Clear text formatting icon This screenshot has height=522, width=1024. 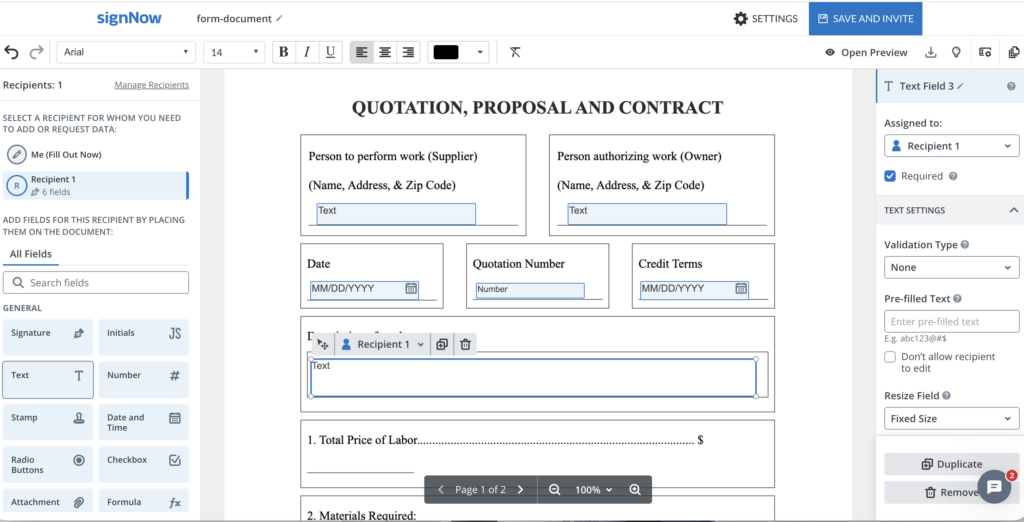point(515,52)
